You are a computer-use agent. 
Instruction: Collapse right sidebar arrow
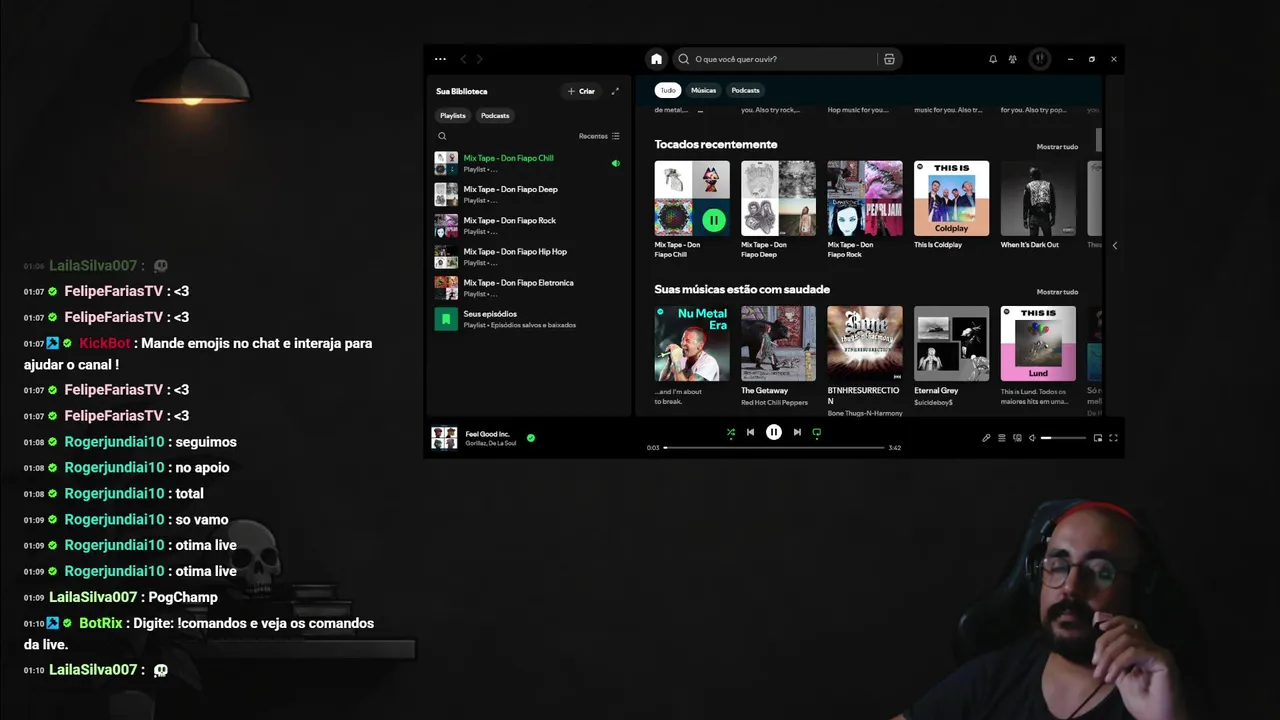tap(1114, 245)
